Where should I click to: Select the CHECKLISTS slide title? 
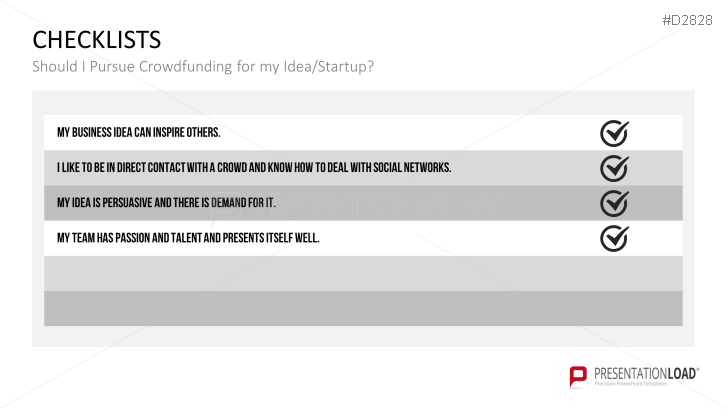pyautogui.click(x=96, y=40)
